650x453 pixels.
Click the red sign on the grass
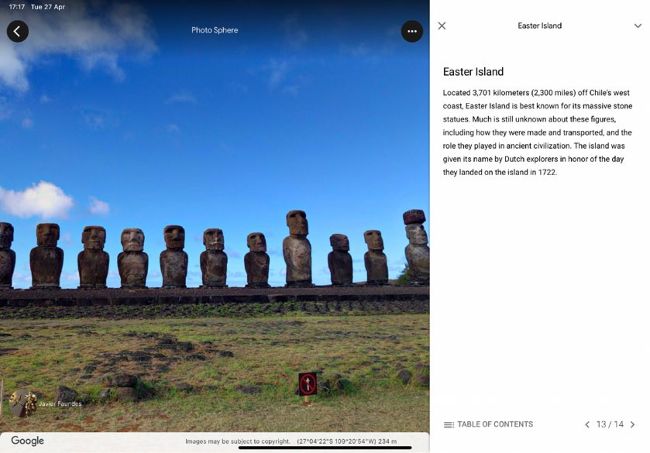pos(308,384)
